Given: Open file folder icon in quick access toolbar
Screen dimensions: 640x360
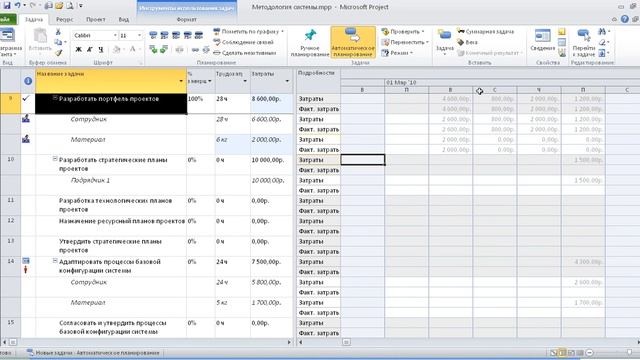Looking at the screenshot, I should [59, 6].
